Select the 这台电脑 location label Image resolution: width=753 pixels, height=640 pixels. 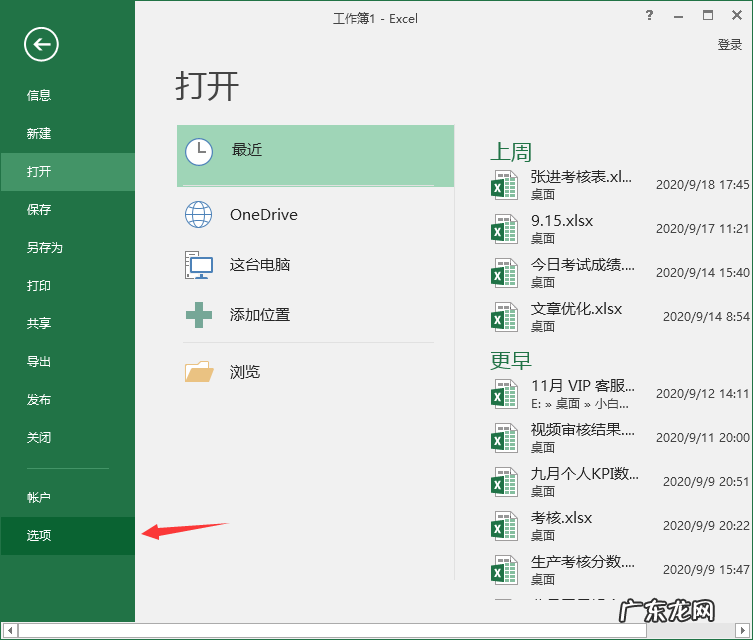click(x=260, y=265)
